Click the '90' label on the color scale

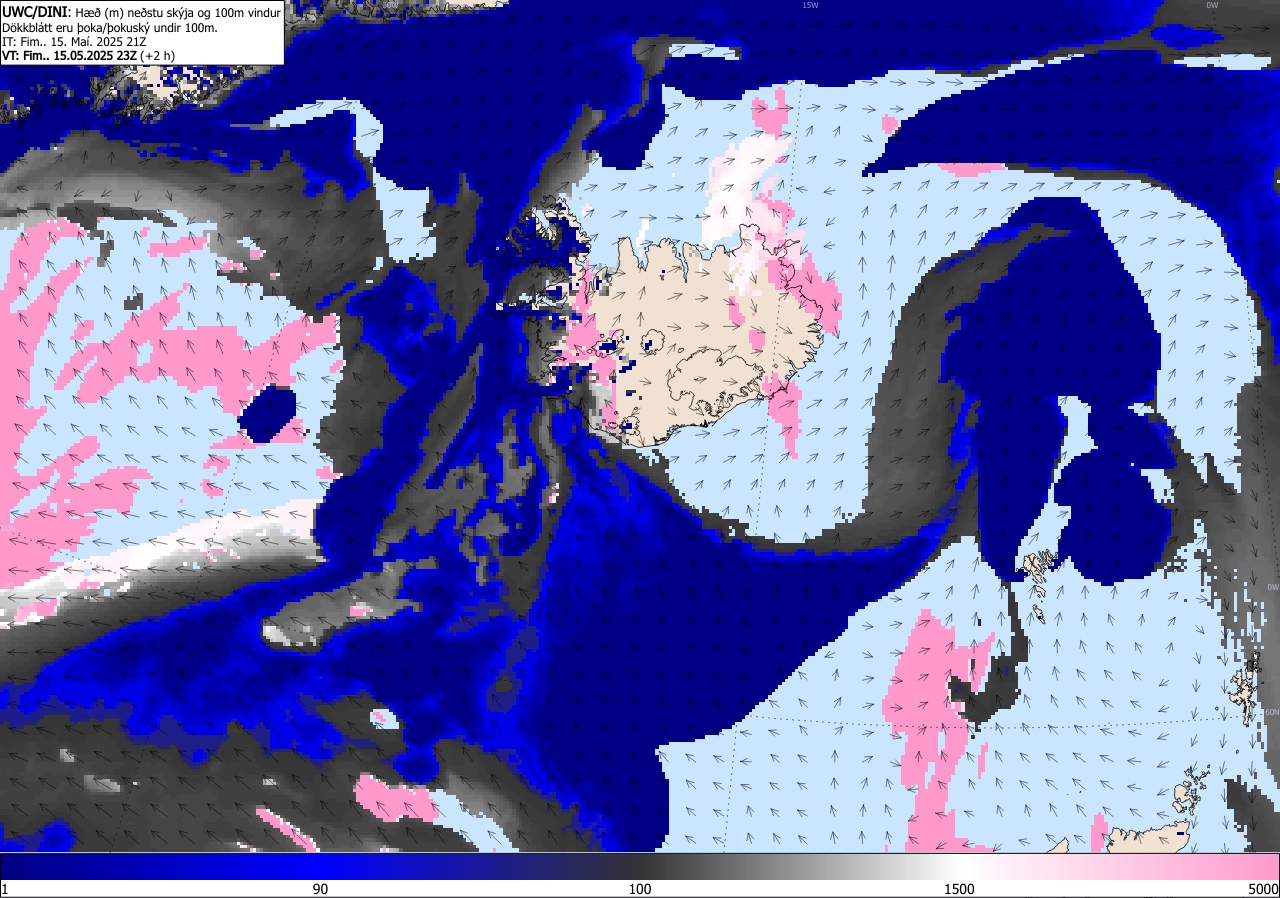pos(320,889)
